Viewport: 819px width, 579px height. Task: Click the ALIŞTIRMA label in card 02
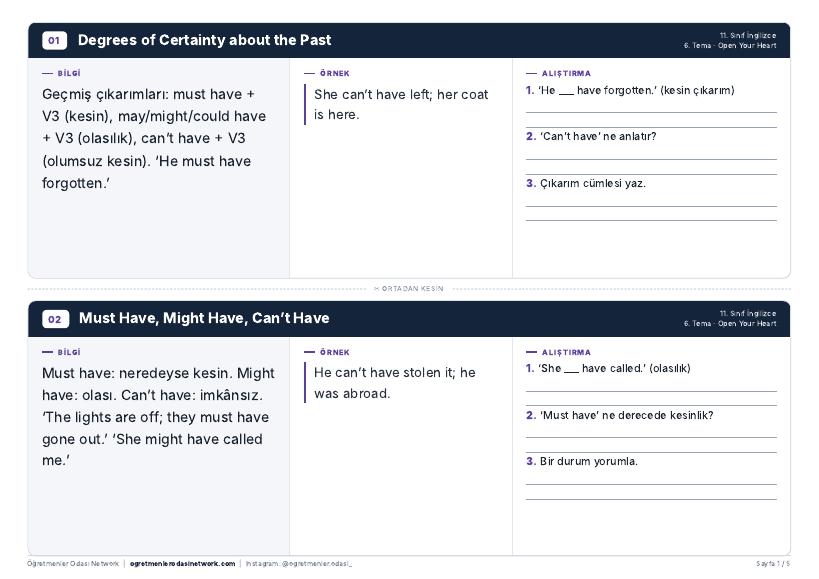566,352
